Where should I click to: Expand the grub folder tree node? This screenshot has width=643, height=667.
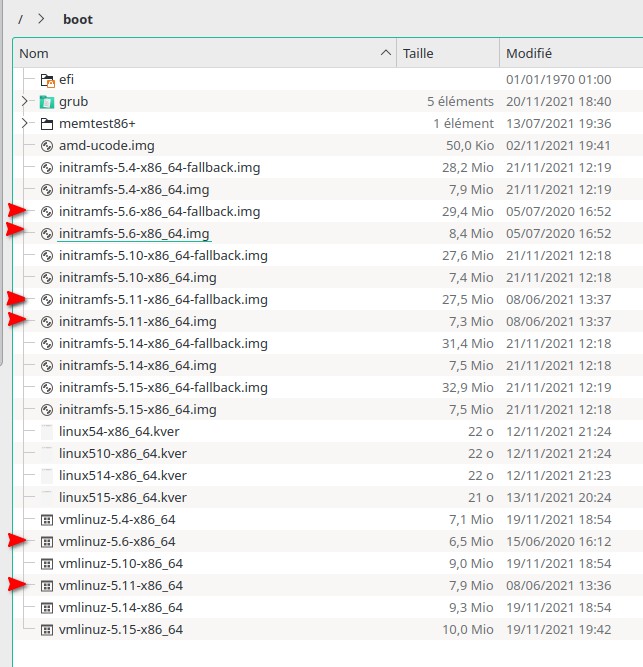[25, 101]
